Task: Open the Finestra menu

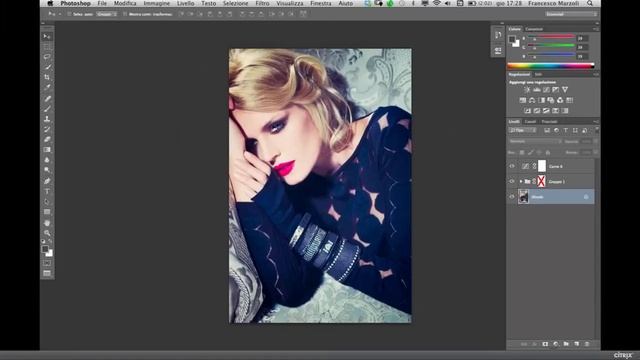Action: point(321,3)
